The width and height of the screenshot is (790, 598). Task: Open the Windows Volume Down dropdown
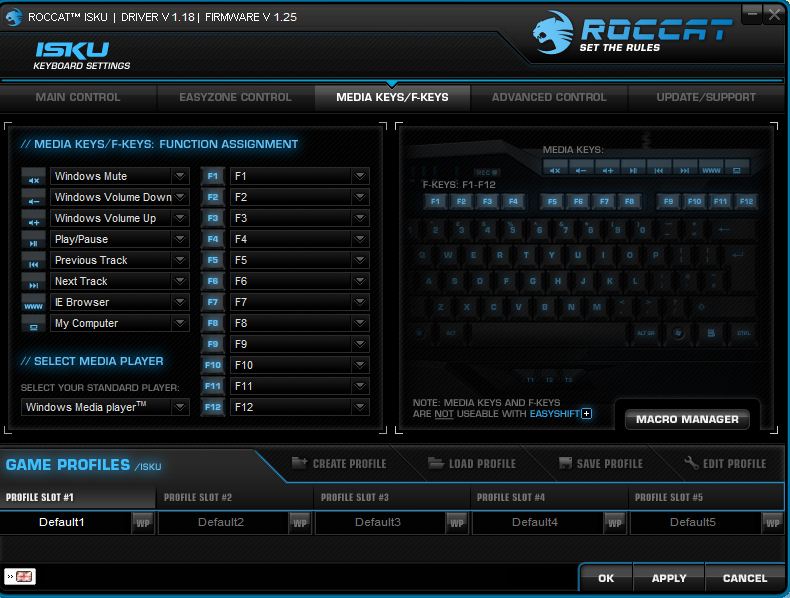coord(180,197)
